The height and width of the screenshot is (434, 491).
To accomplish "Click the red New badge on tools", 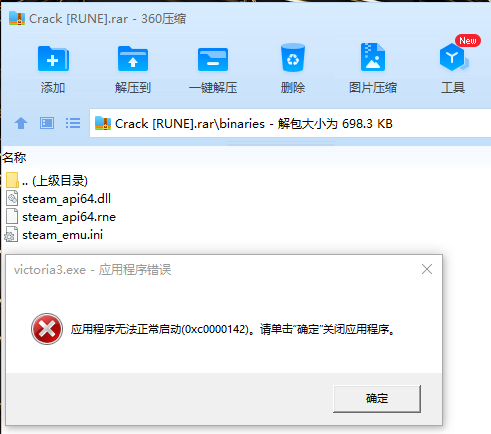I will (468, 41).
